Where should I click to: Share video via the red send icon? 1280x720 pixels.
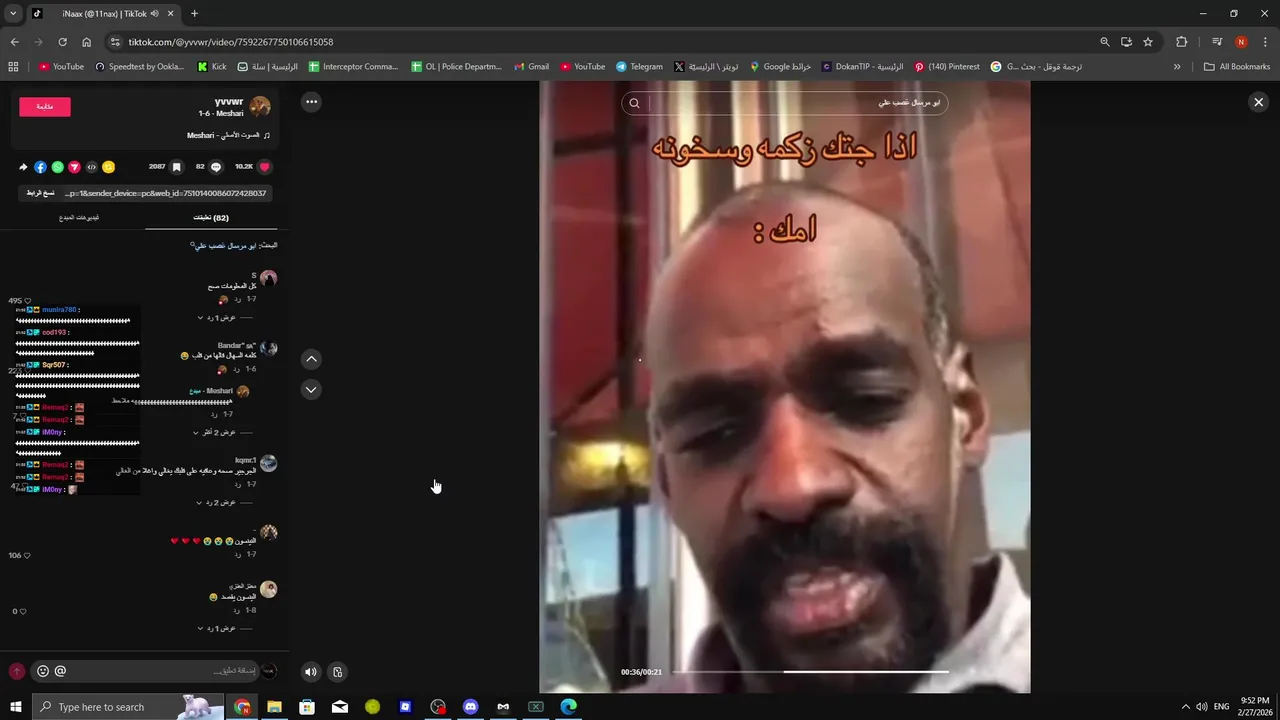point(74,167)
